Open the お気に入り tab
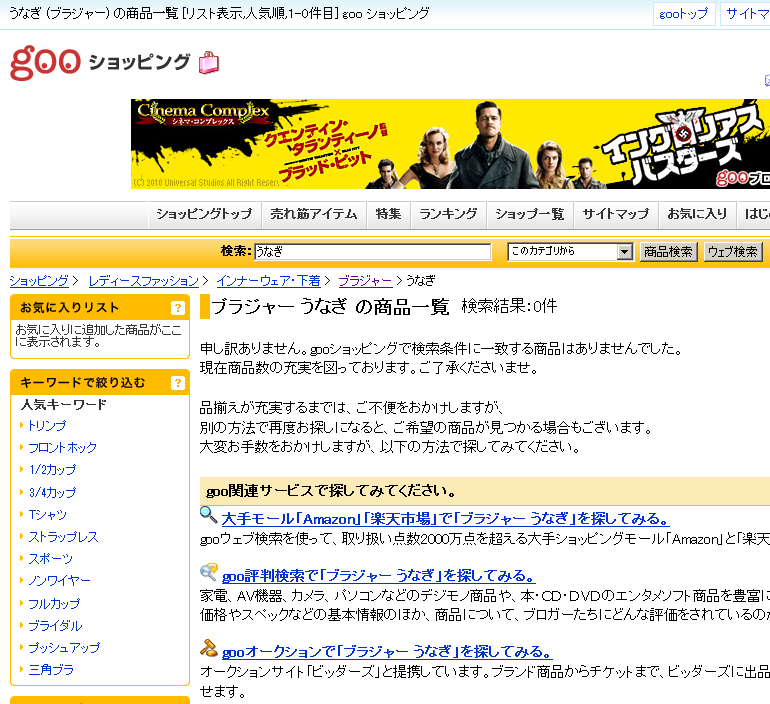Image resolution: width=770 pixels, height=704 pixels. coord(697,215)
